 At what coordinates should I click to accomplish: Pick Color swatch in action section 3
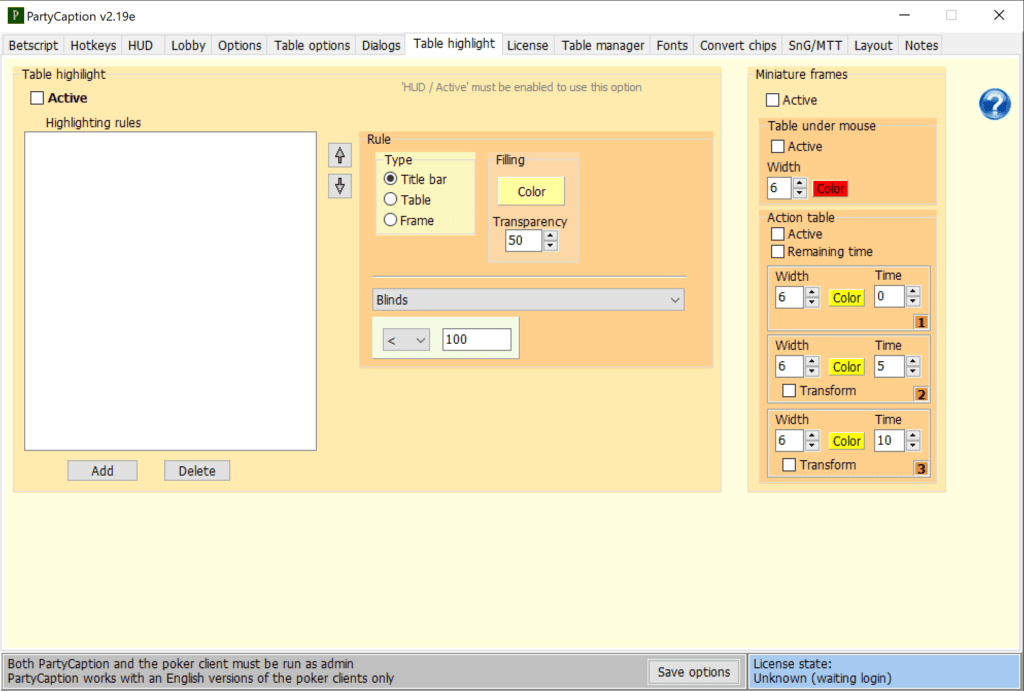point(846,442)
